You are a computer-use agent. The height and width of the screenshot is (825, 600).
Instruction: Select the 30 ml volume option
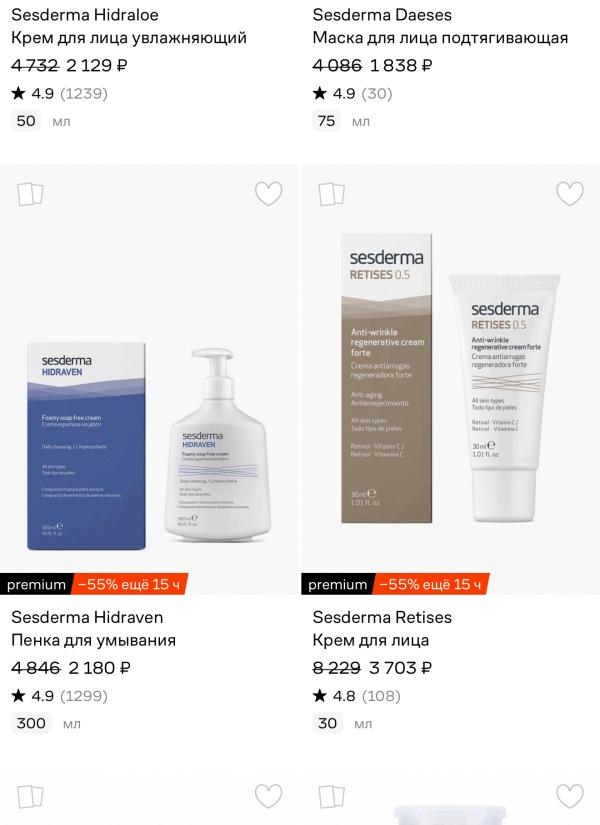point(327,723)
